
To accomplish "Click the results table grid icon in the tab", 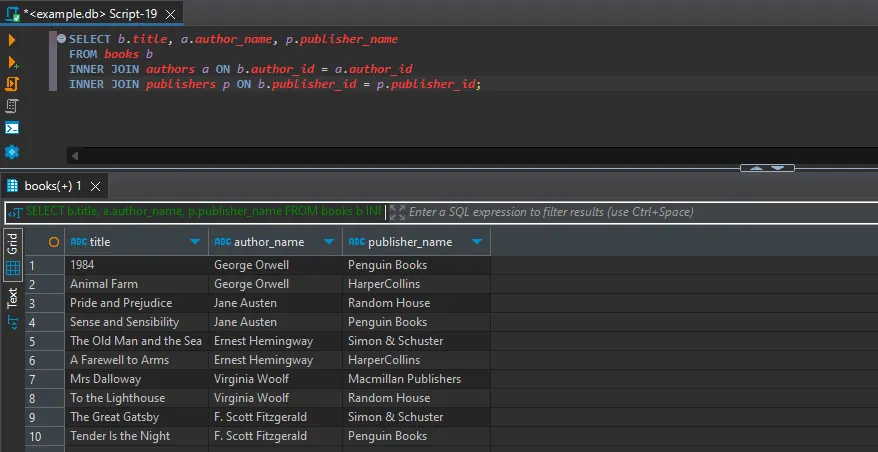I will (12, 186).
